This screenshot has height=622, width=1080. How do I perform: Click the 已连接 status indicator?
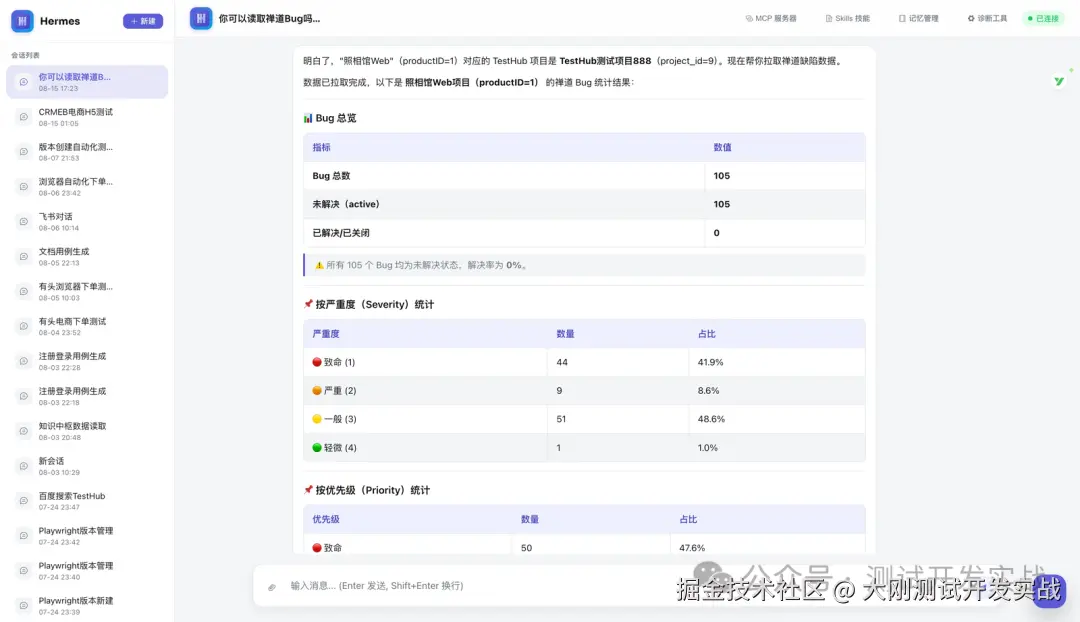point(1043,19)
